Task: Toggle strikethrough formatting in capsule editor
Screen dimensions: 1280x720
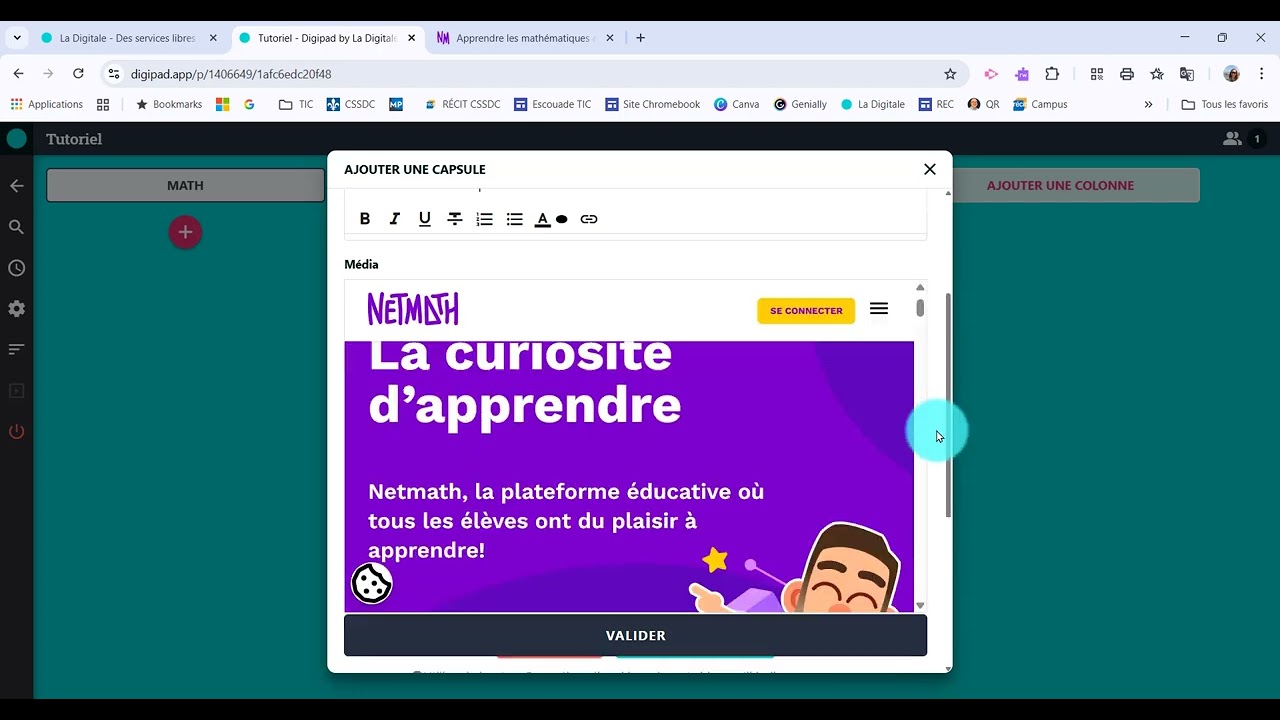Action: tap(455, 219)
